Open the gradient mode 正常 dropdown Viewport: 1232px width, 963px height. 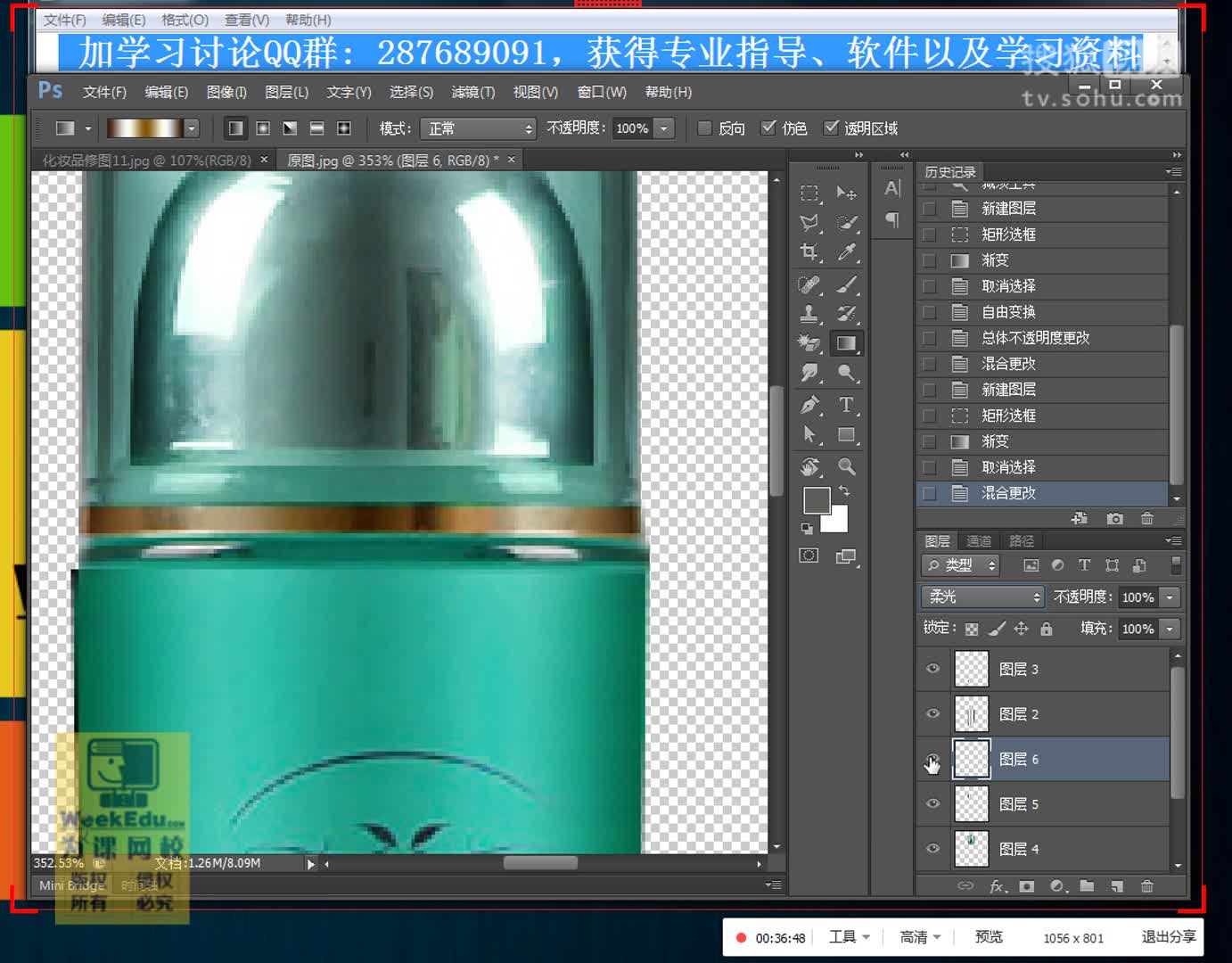[478, 128]
